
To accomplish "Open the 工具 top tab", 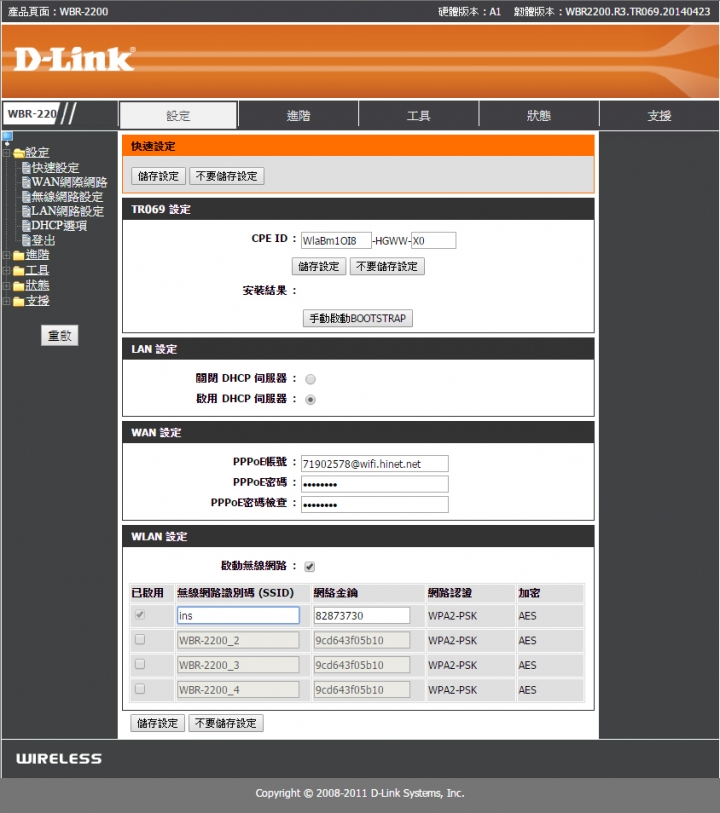I will (419, 115).
